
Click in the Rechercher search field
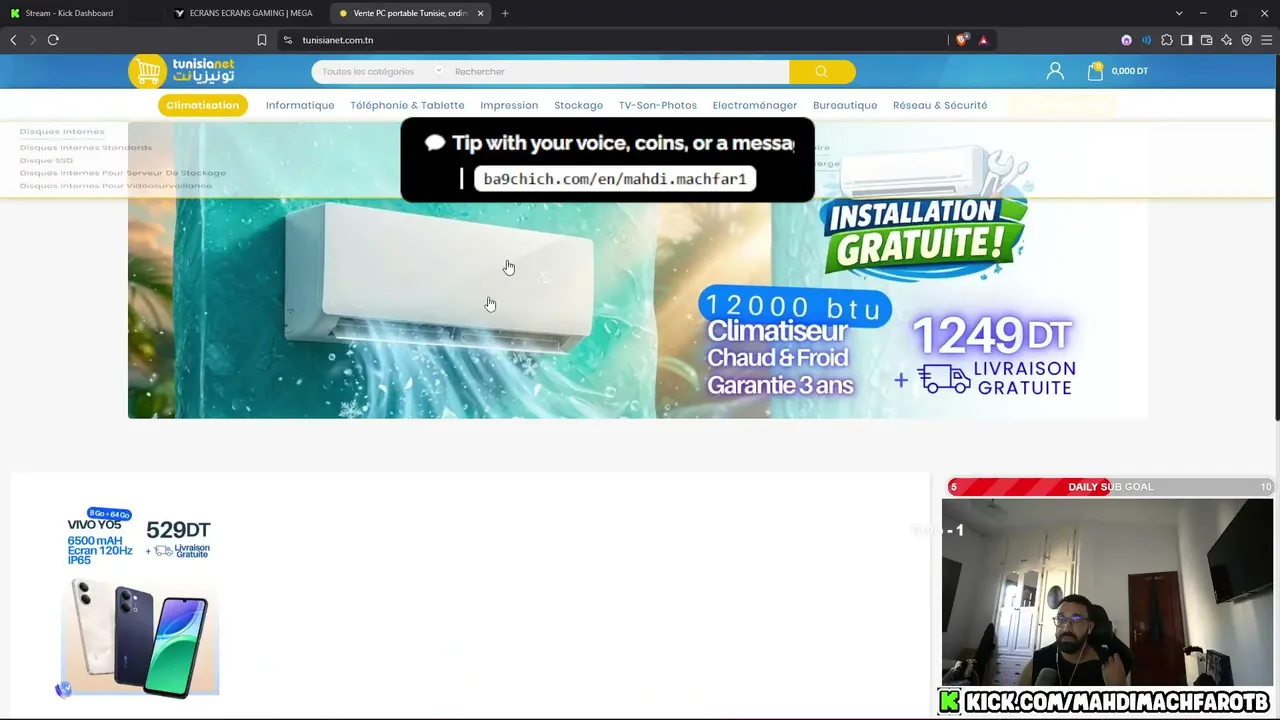click(618, 72)
